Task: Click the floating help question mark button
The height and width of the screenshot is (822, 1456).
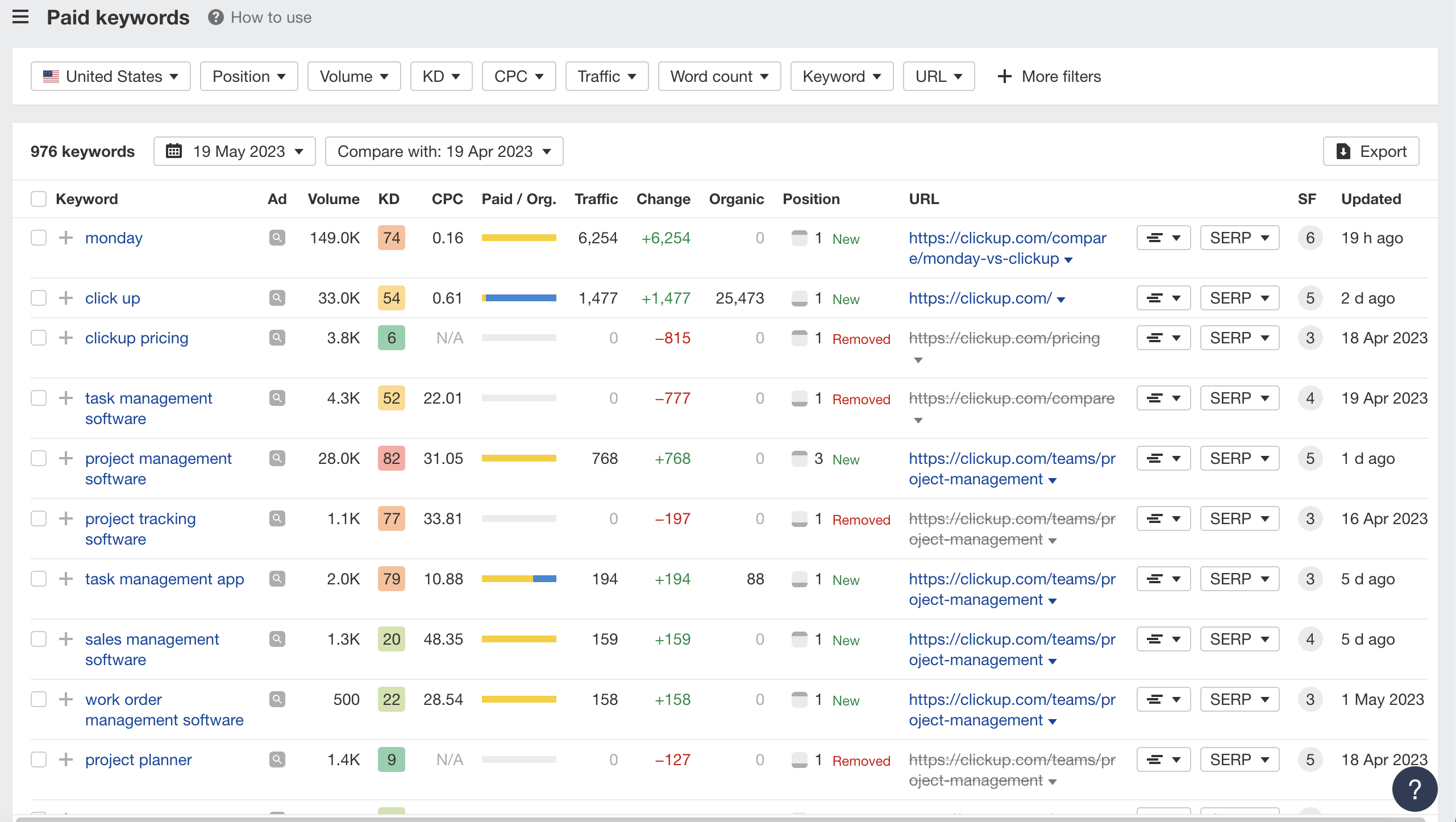Action: 1415,789
